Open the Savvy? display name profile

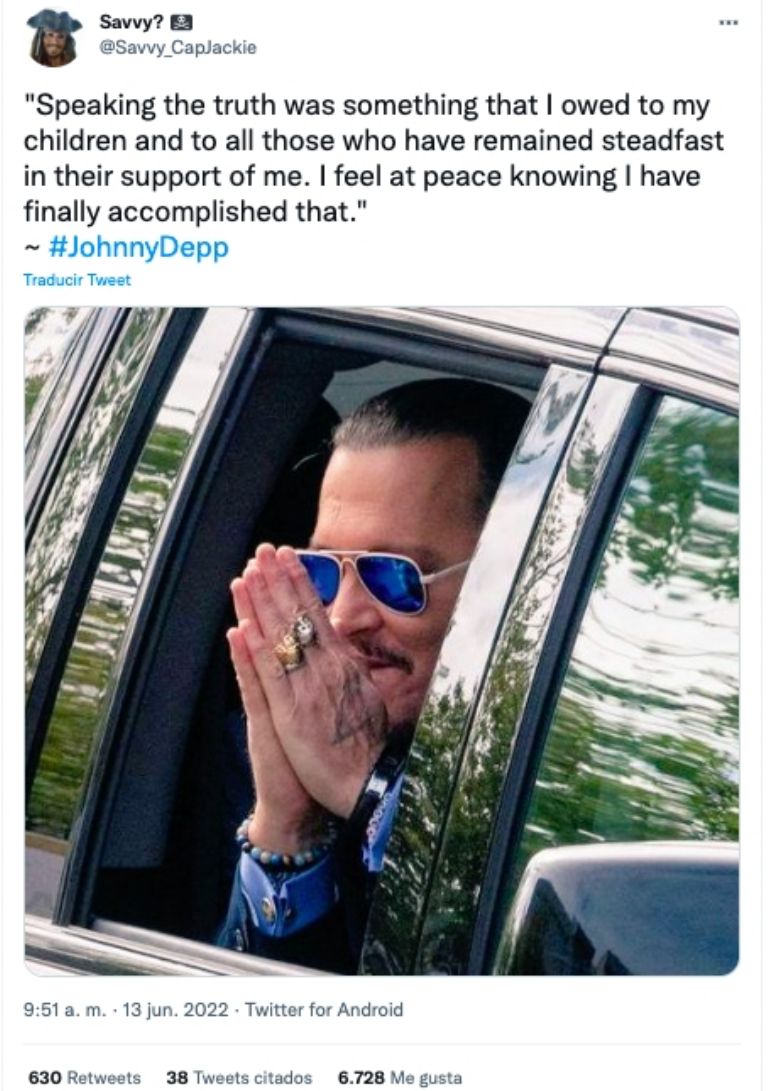tap(131, 22)
